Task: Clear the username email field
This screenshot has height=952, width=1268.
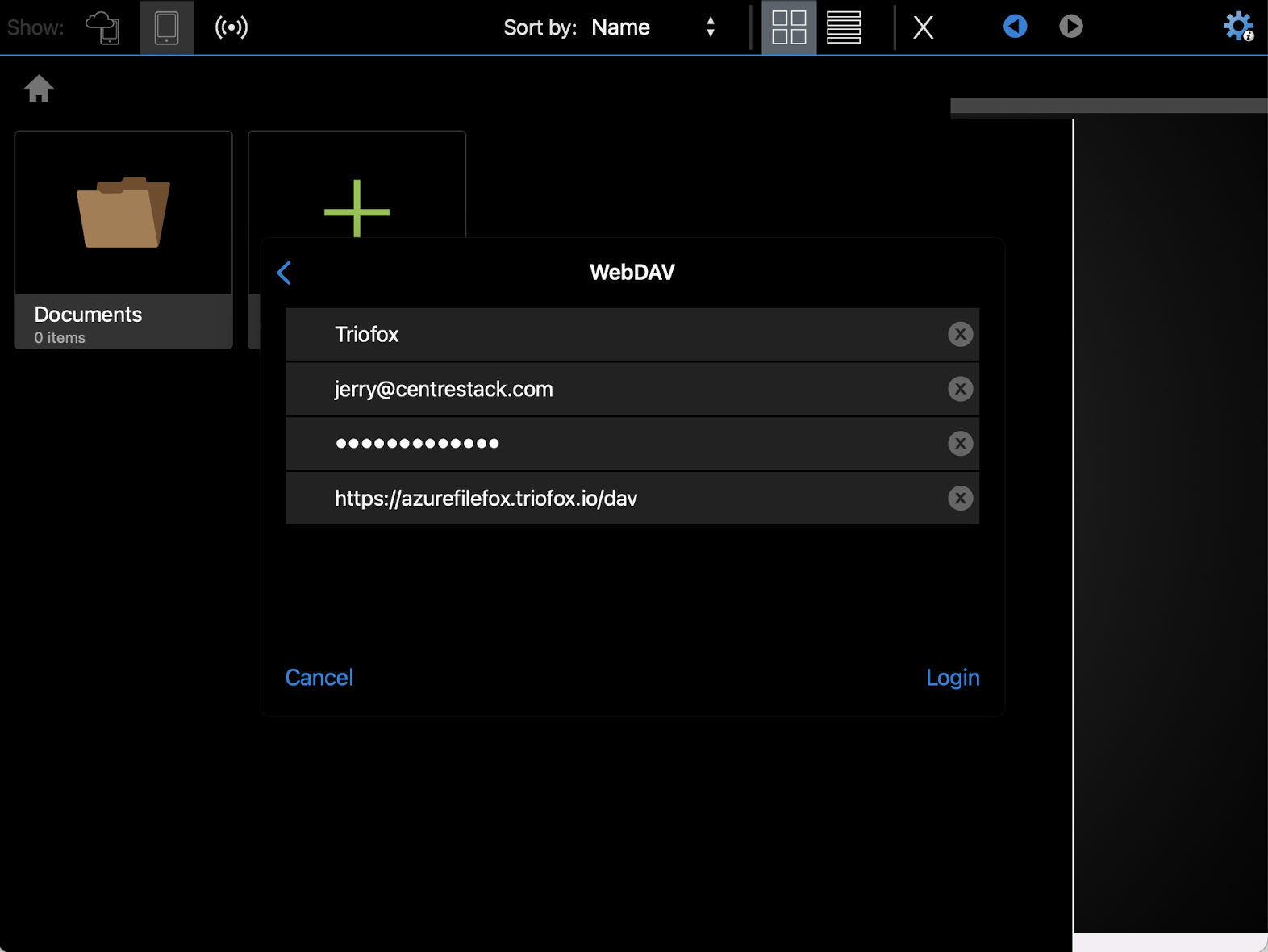Action: pos(960,389)
